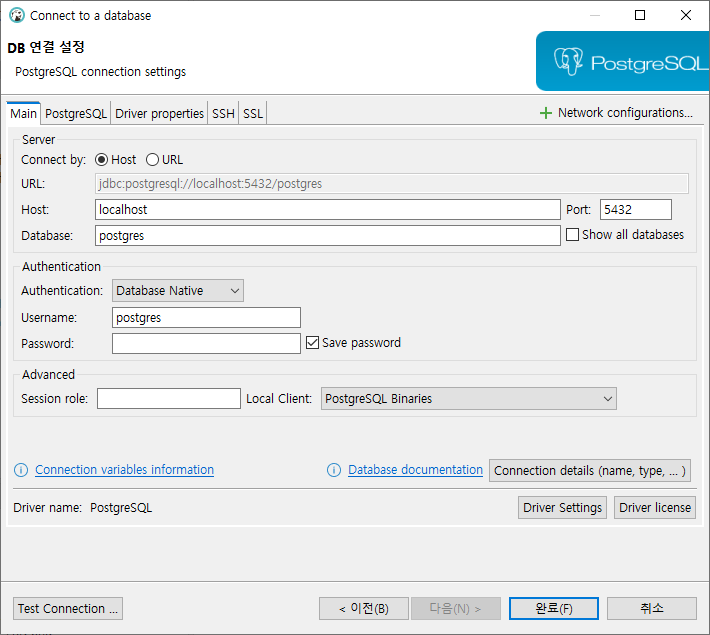
Task: Click the PostgreSQL elephant logo banner
Action: pos(623,61)
